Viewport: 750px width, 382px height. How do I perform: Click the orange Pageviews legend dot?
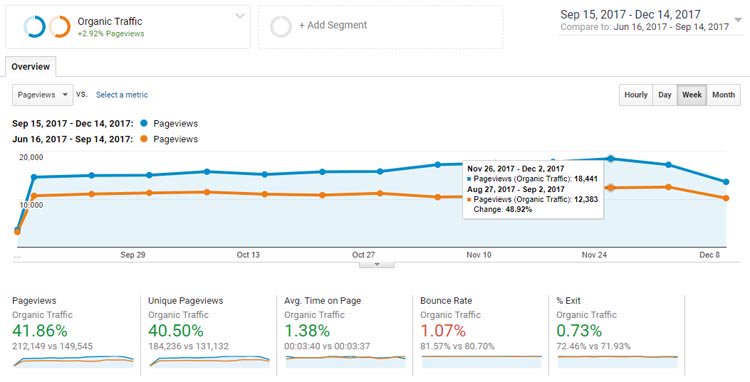tap(144, 139)
